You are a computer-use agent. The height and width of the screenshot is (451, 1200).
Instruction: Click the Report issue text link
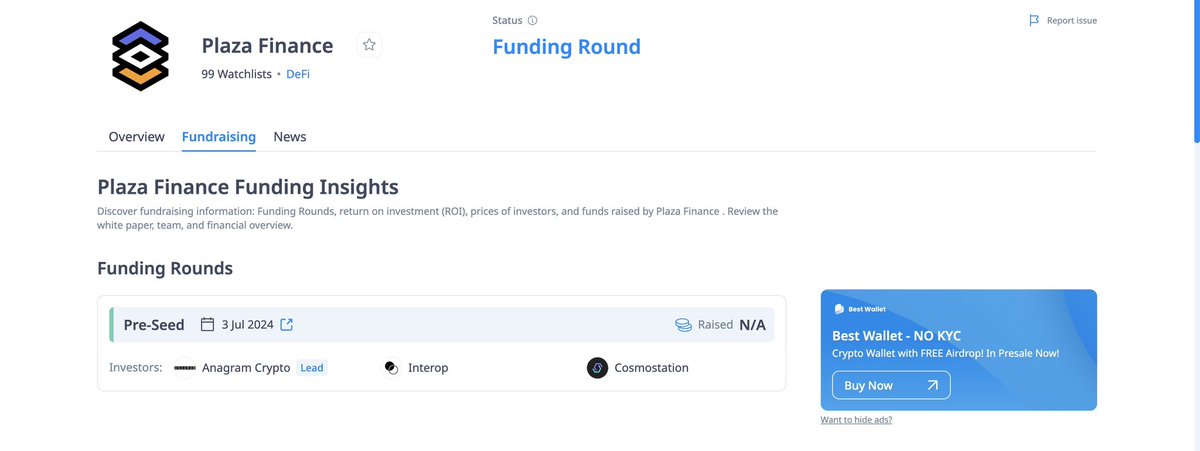pos(1072,20)
